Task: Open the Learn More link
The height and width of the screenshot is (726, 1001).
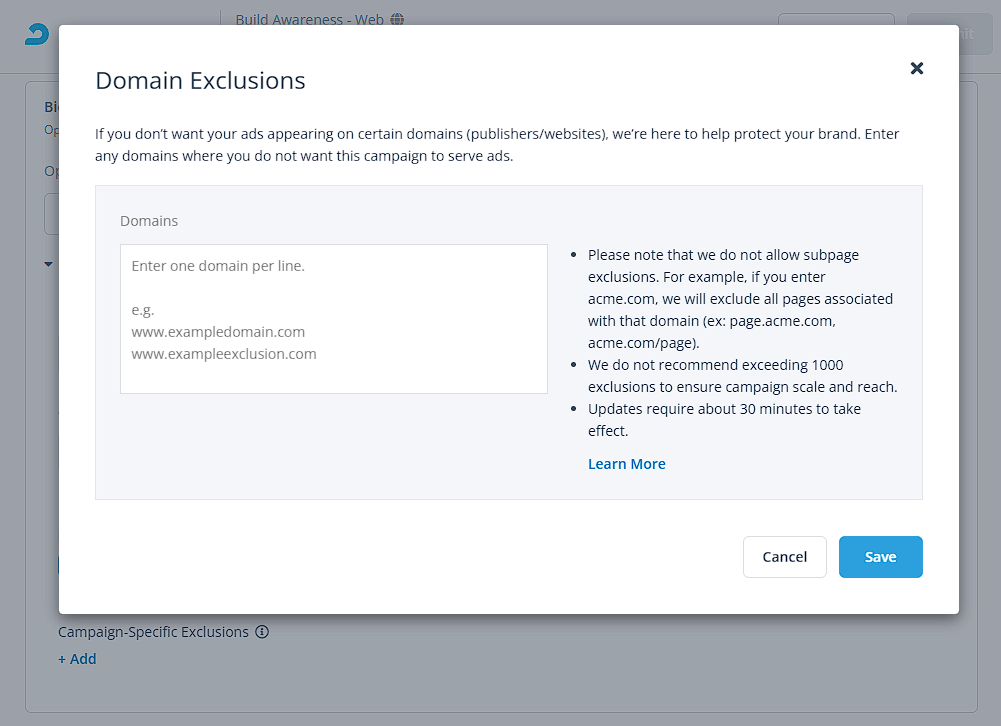Action: 626,464
